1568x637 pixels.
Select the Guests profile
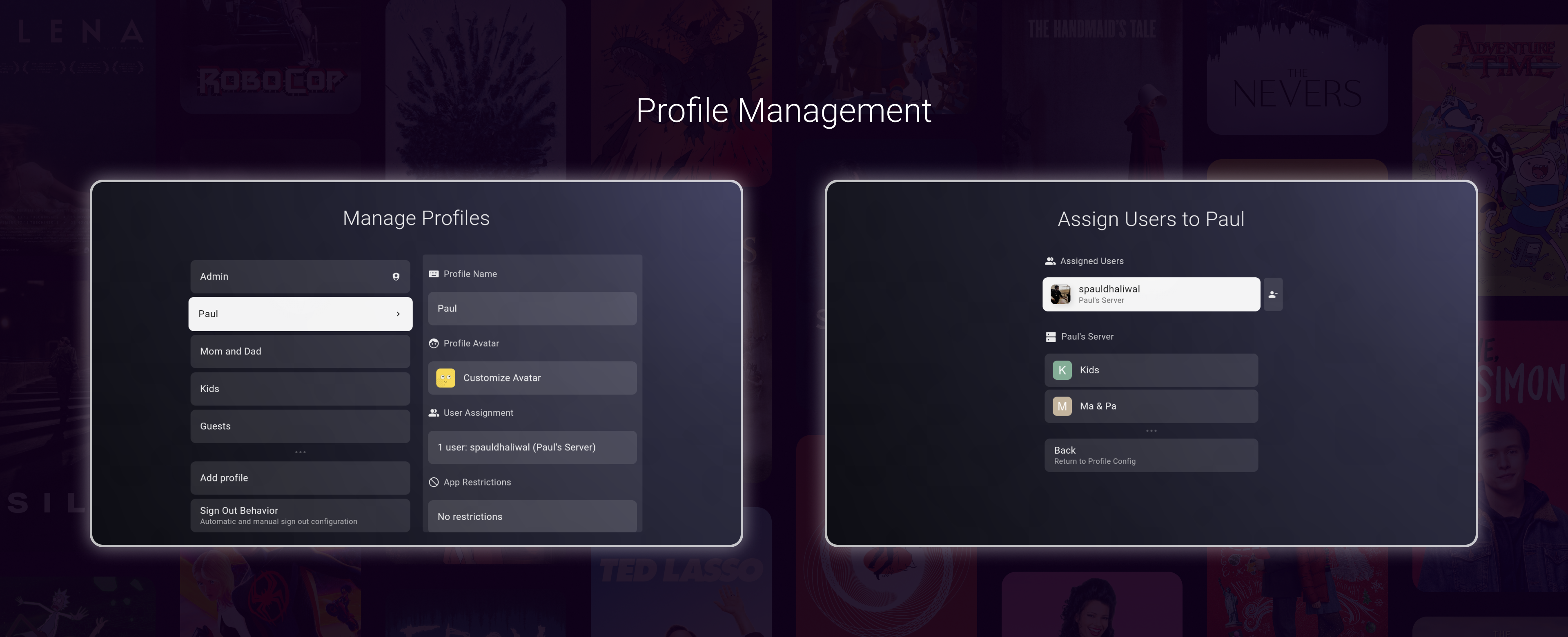click(x=300, y=426)
